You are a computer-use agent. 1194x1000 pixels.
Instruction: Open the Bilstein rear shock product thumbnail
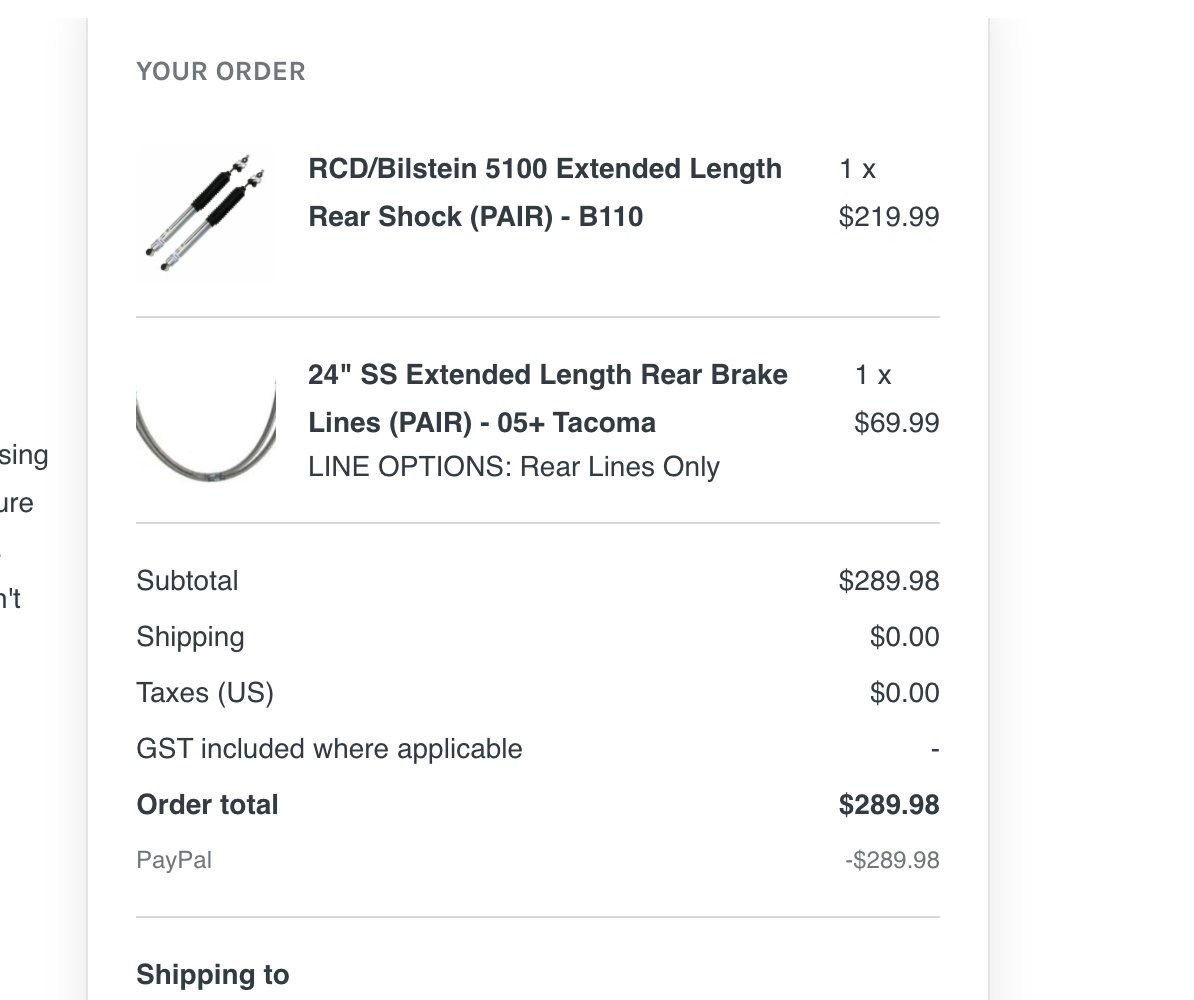pos(206,213)
